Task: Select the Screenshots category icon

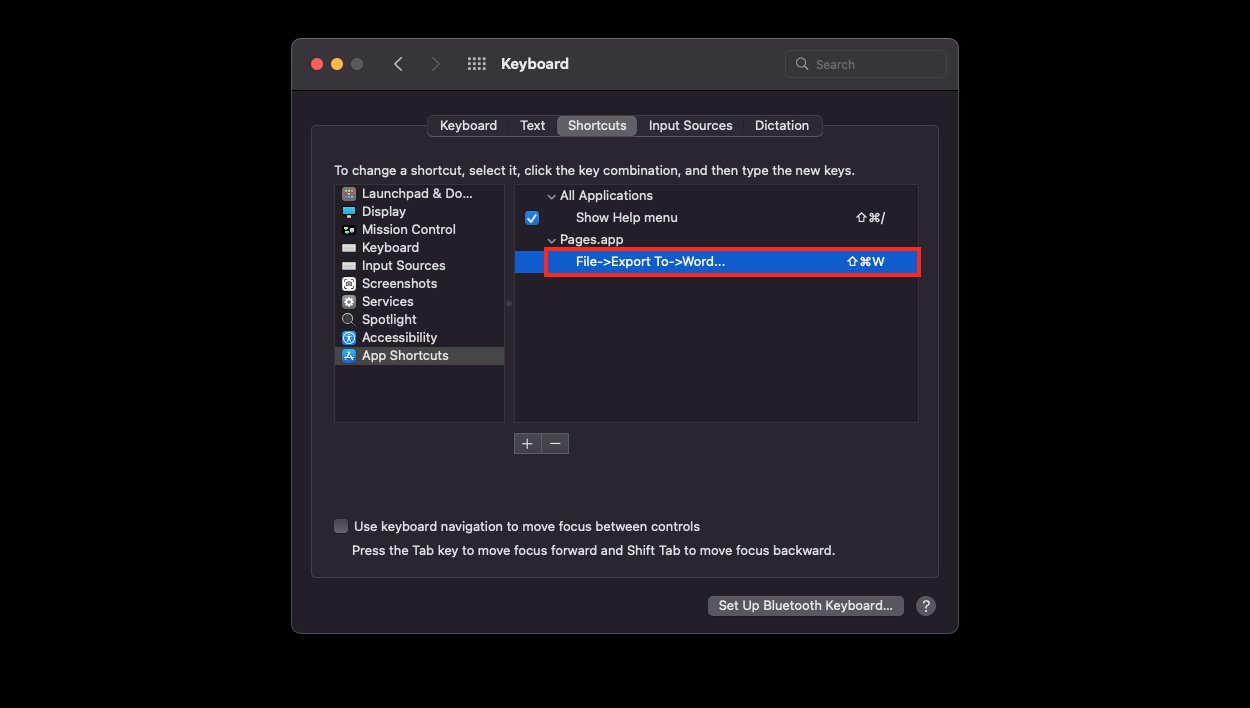Action: pyautogui.click(x=349, y=284)
